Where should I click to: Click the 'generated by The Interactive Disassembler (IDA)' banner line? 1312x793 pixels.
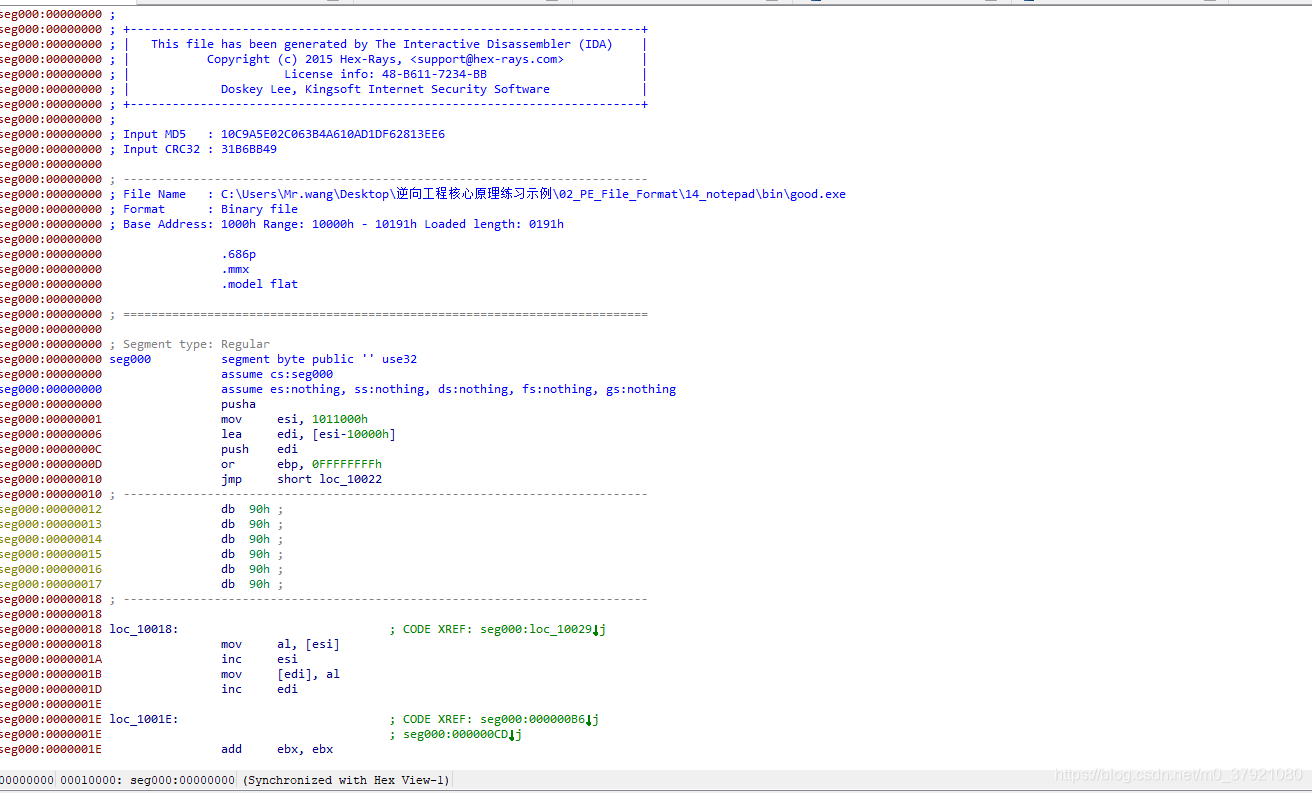[x=381, y=44]
